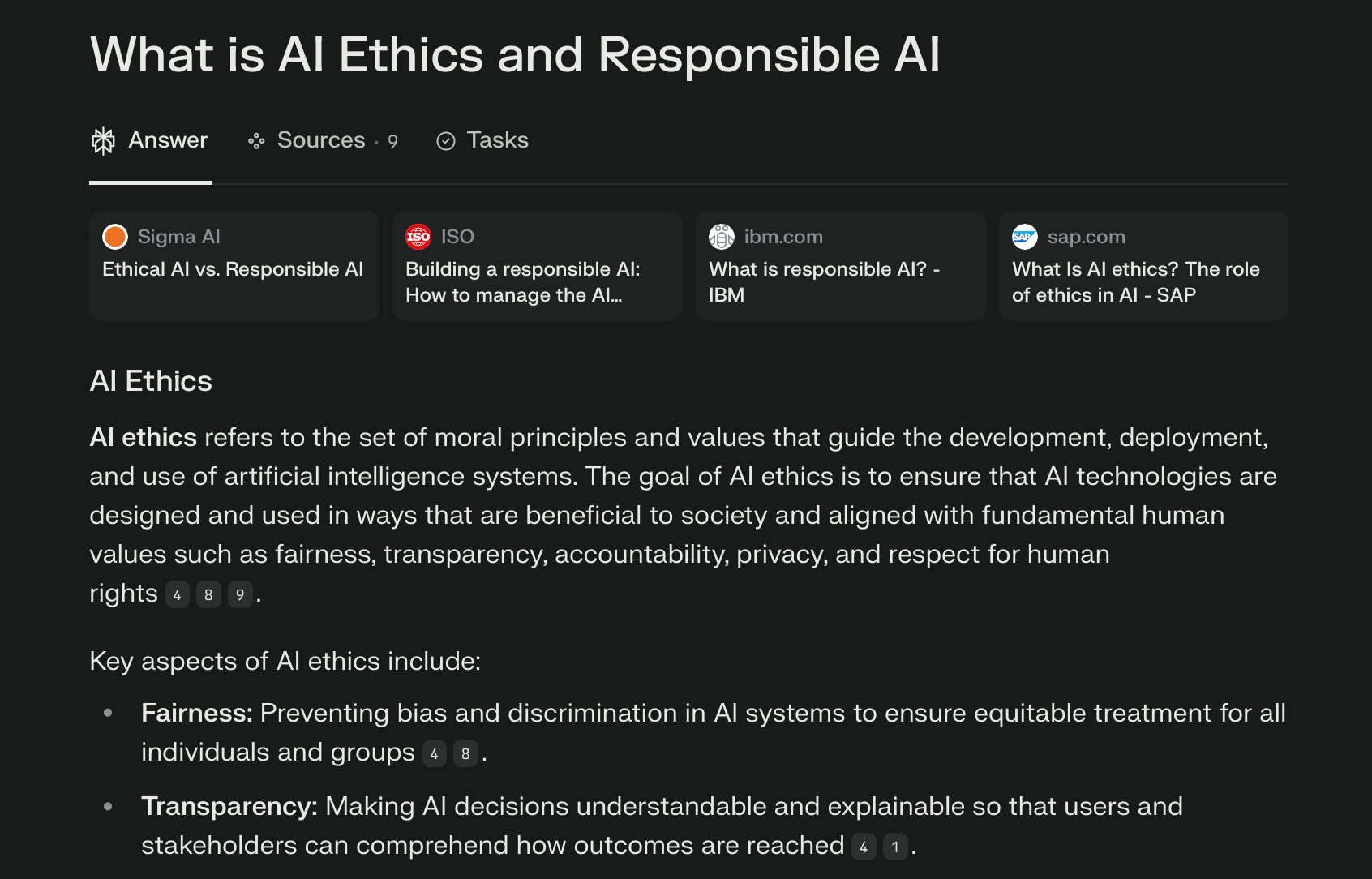
Task: Open What is responsible AI? - IBM card
Action: pyautogui.click(x=841, y=266)
